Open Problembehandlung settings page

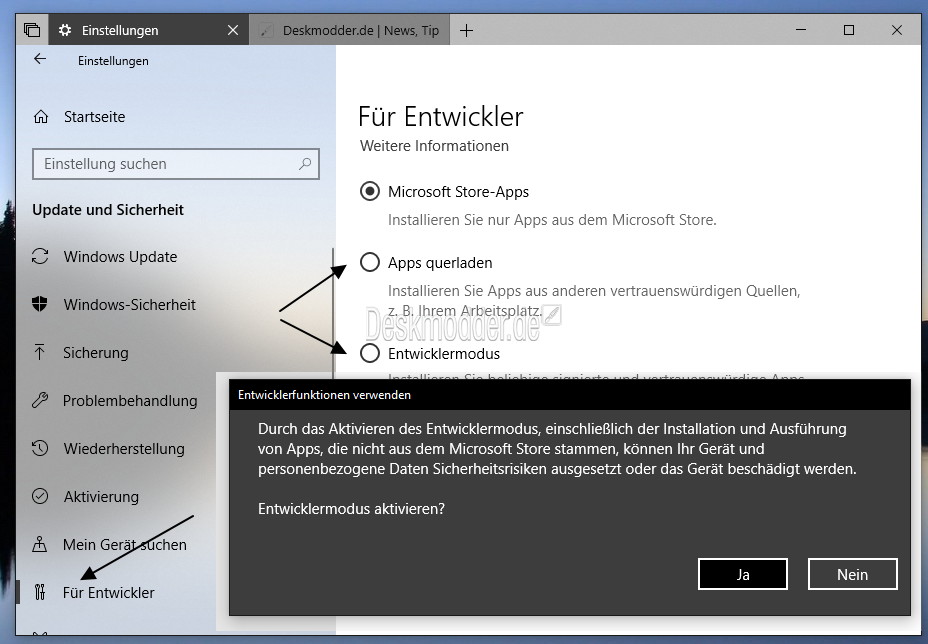point(130,400)
